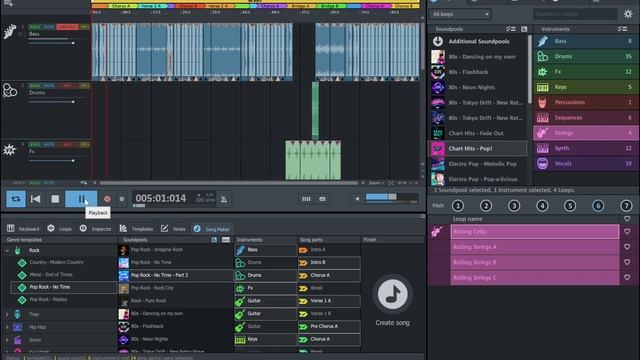The width and height of the screenshot is (640, 360).
Task: Toggle record arm on the Bass track
Action: pos(67,27)
